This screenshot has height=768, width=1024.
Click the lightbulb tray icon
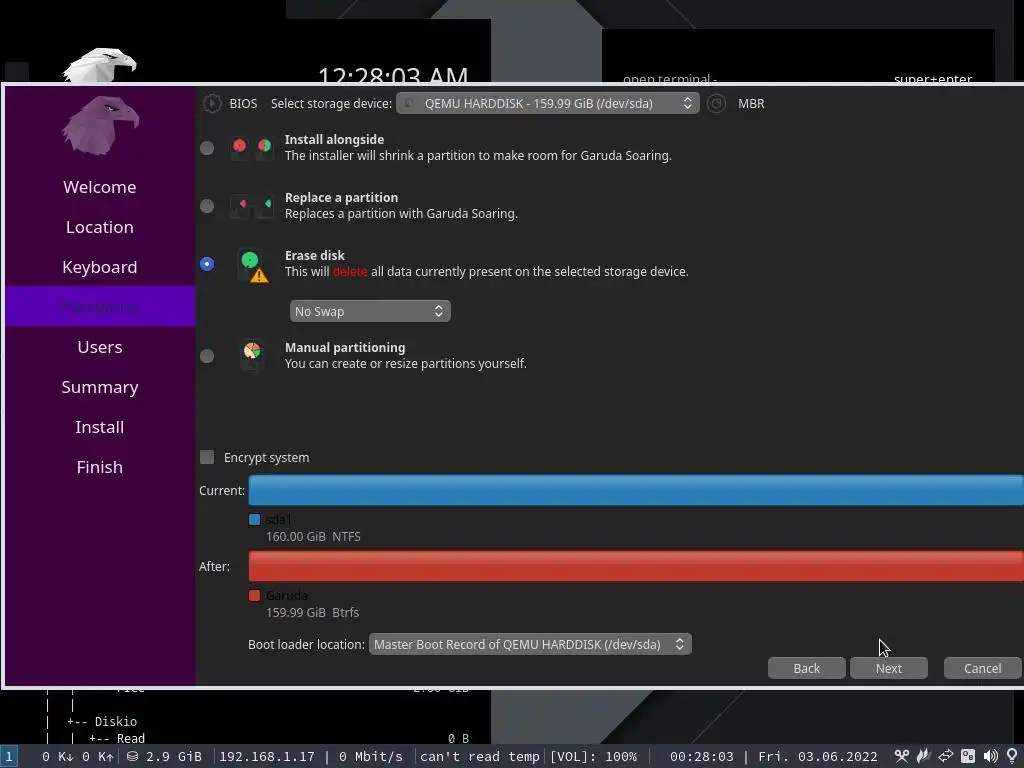(x=1012, y=756)
